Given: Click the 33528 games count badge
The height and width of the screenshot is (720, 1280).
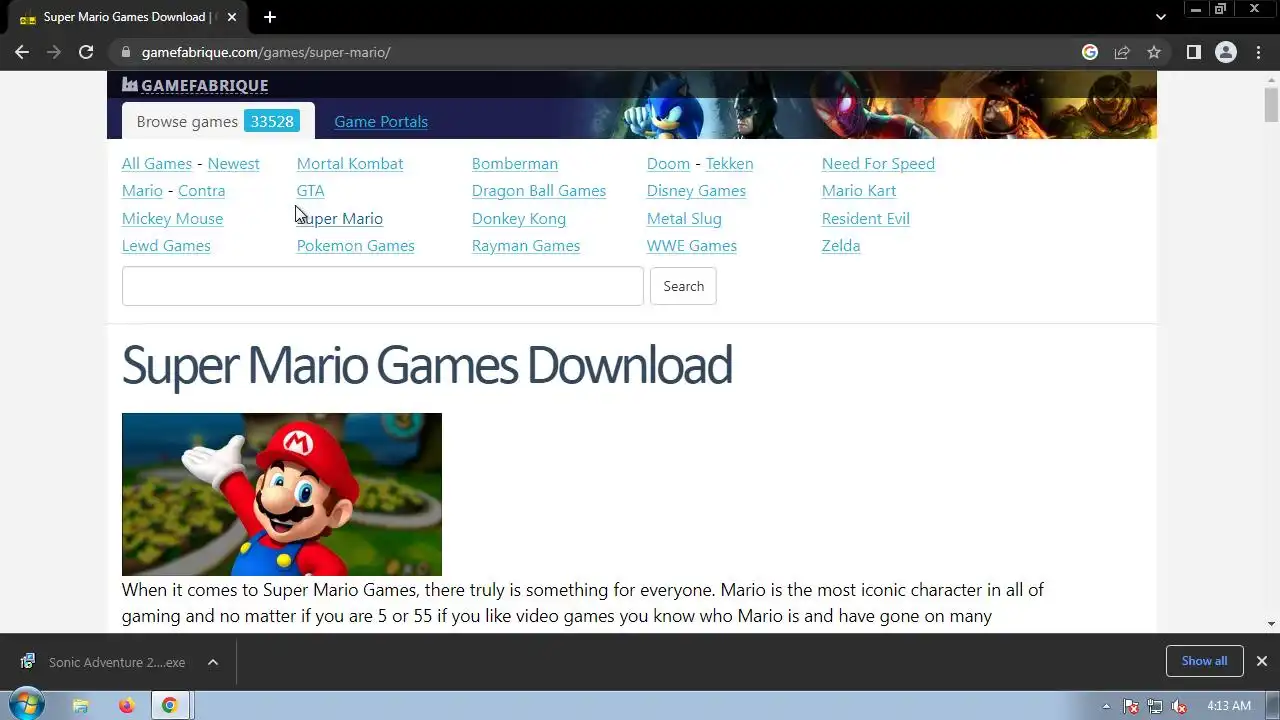Looking at the screenshot, I should [272, 121].
